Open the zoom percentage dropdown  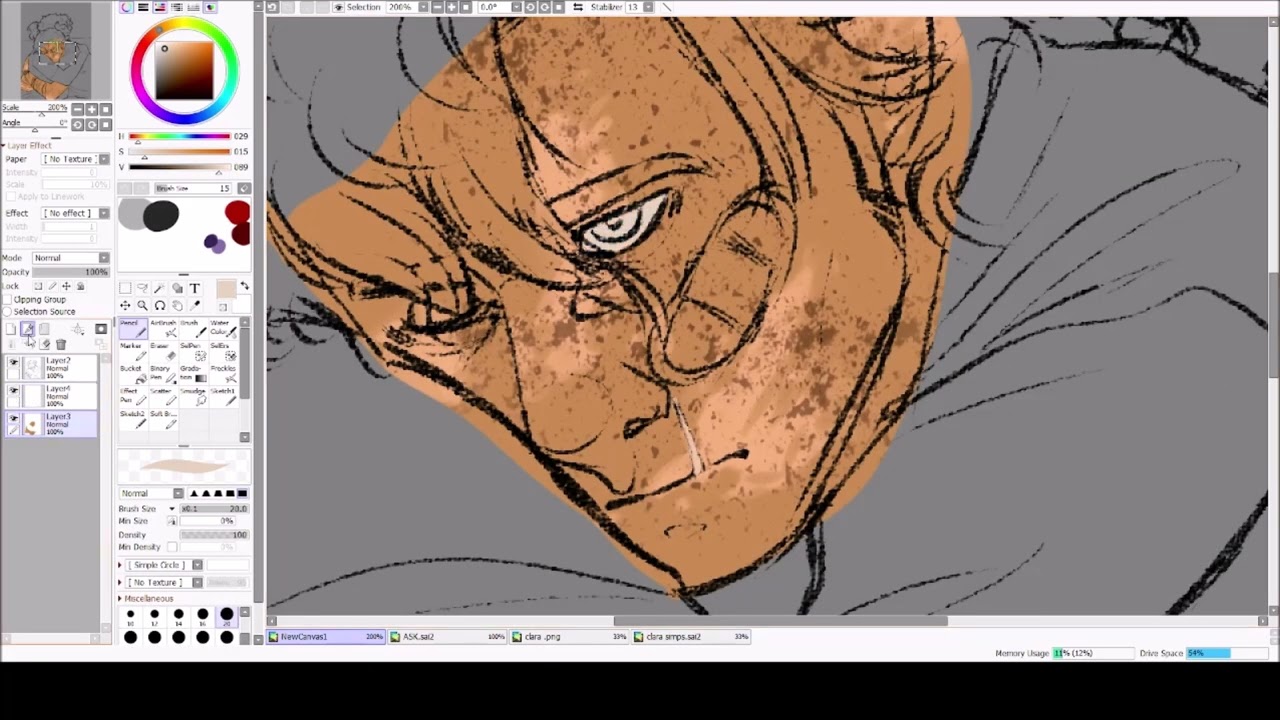click(423, 7)
